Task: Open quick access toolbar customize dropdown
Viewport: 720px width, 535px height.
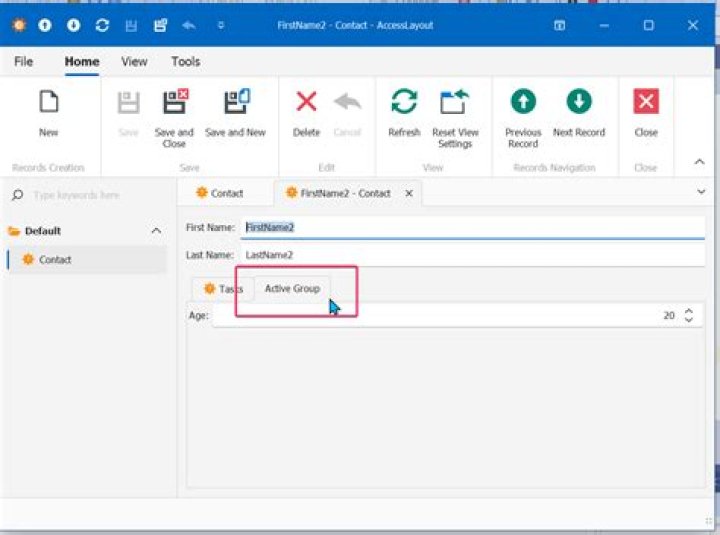Action: pyautogui.click(x=221, y=25)
